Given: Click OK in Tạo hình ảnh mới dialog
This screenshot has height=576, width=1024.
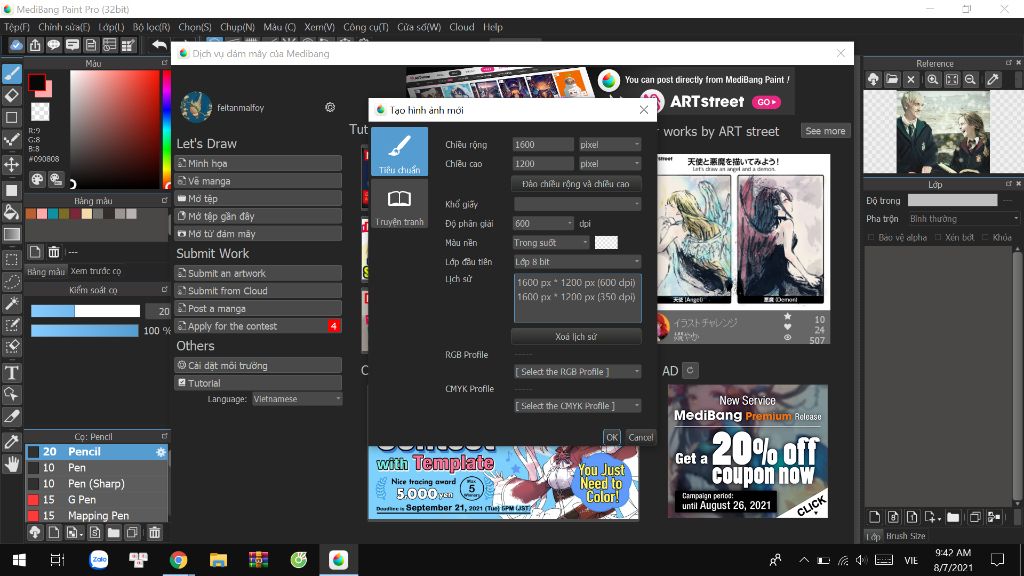Looking at the screenshot, I should (x=611, y=437).
